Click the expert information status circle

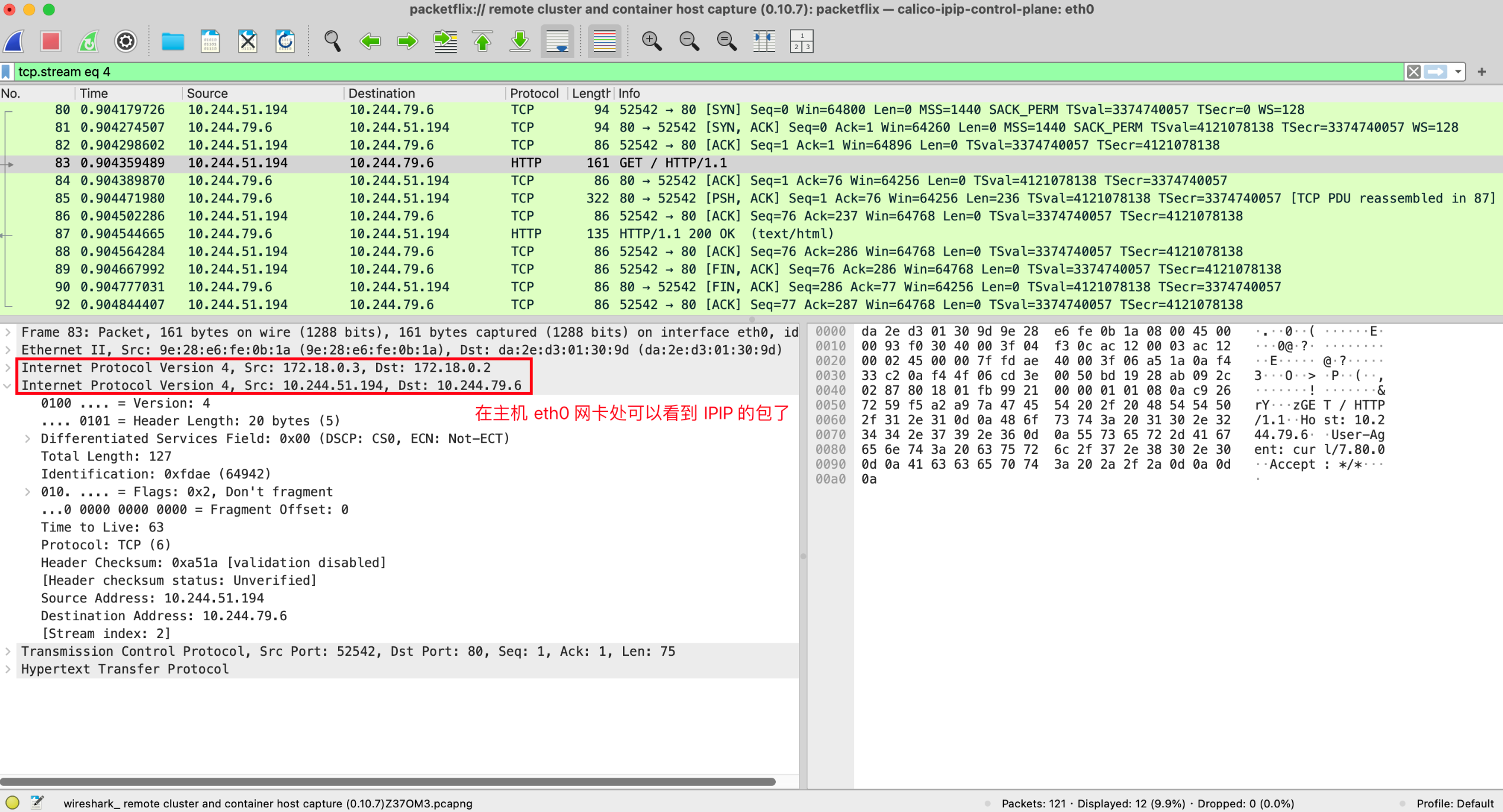[x=12, y=803]
